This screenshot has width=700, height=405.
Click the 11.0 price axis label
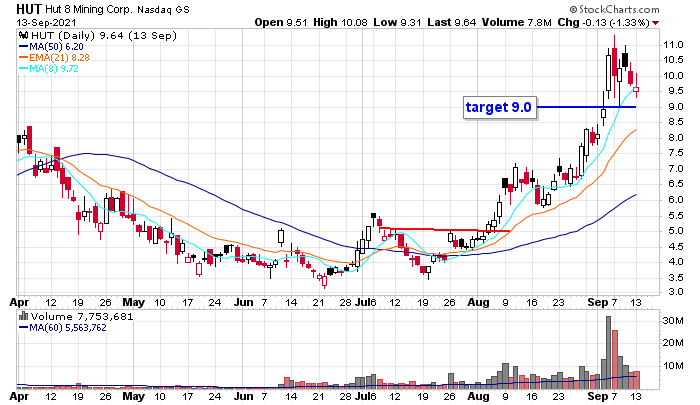click(673, 45)
